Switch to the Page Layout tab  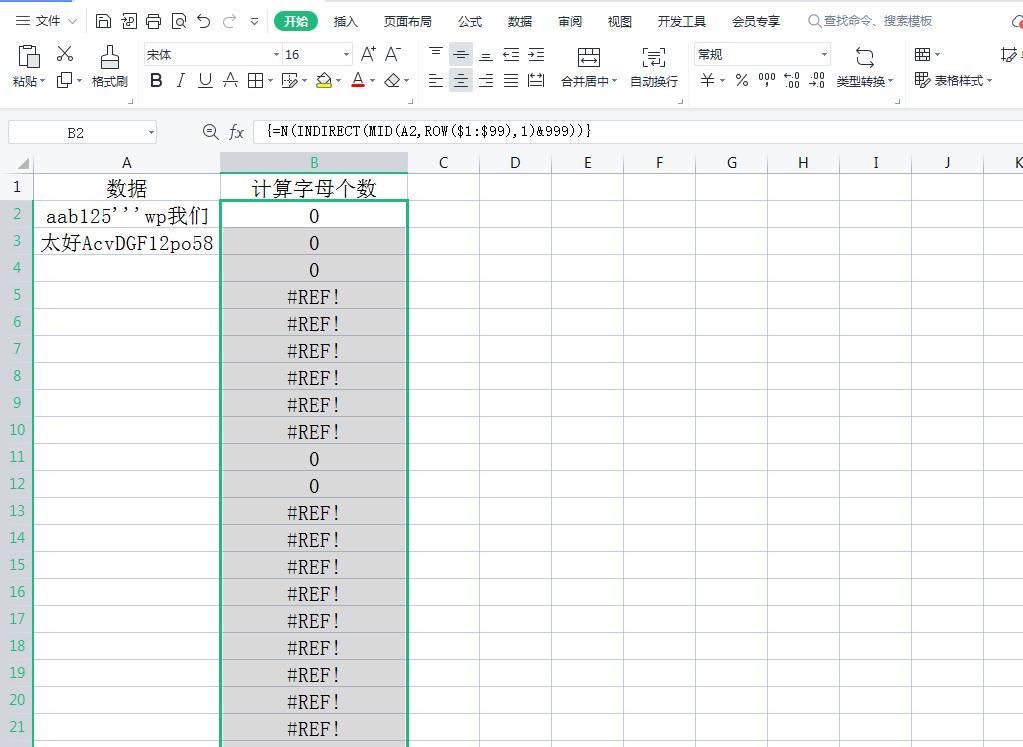point(408,22)
